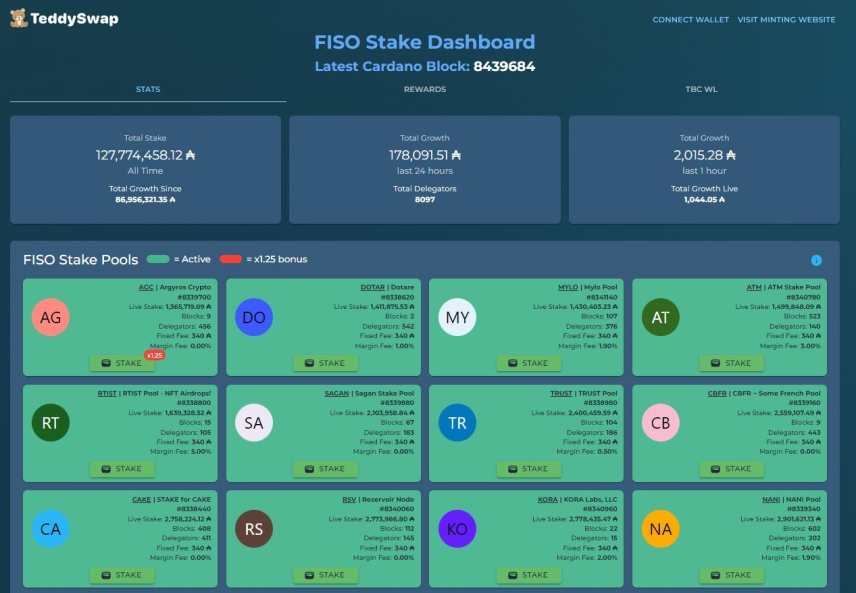Viewport: 856px width, 593px height.
Task: Open the MYLO ticker link
Action: tap(568, 287)
